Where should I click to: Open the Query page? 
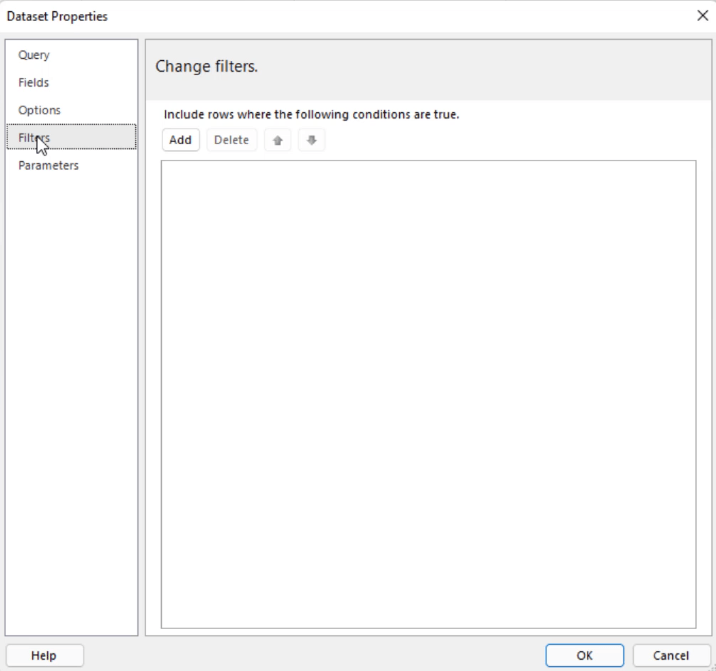(x=71, y=55)
